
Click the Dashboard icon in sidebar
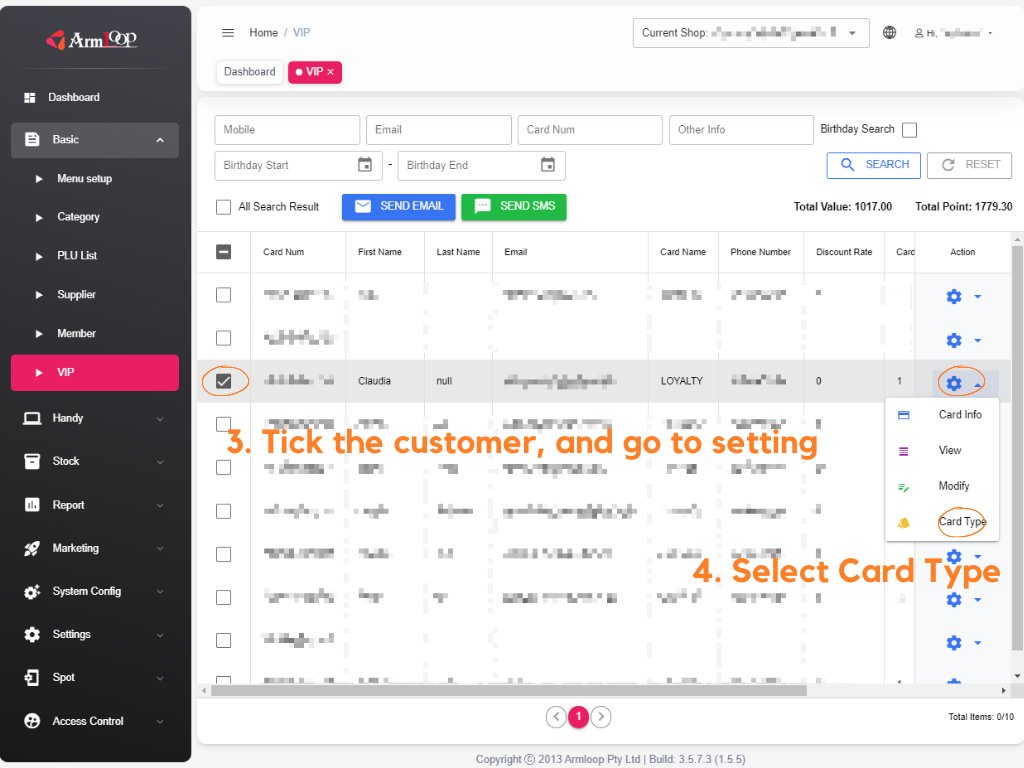coord(30,97)
